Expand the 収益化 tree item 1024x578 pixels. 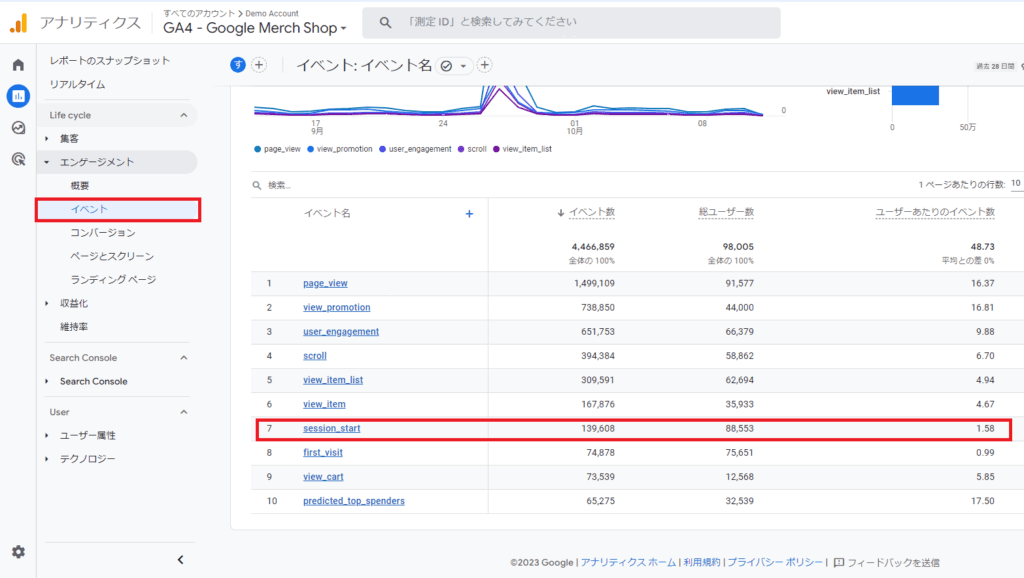46,303
